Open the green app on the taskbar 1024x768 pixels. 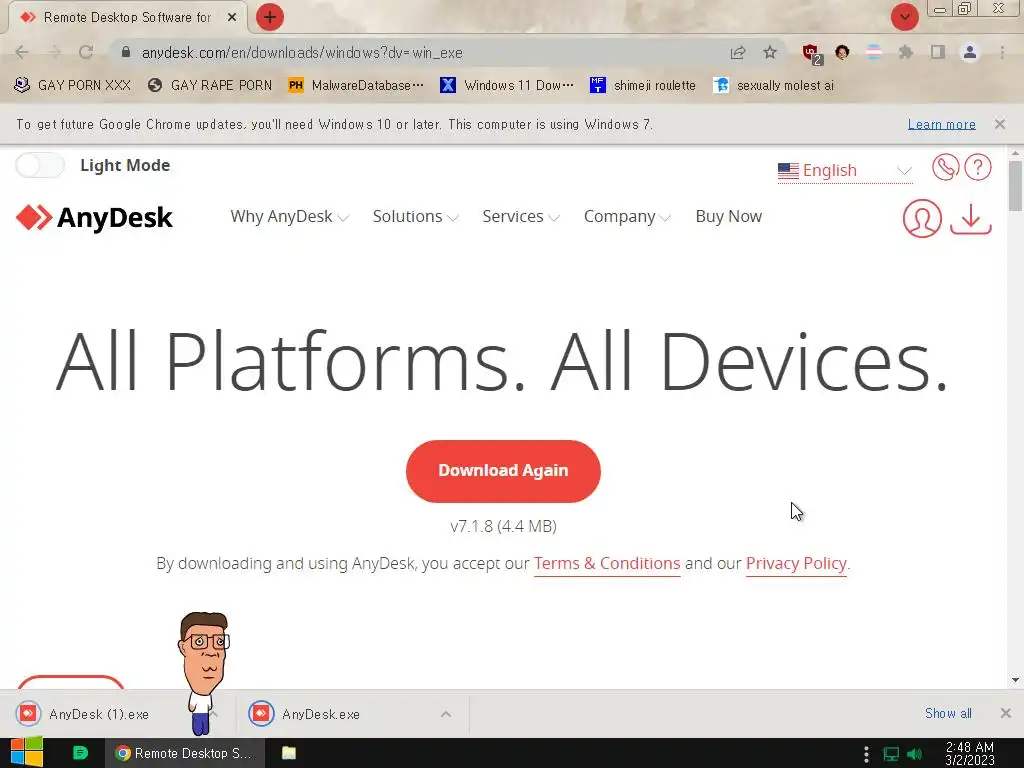(x=80, y=753)
